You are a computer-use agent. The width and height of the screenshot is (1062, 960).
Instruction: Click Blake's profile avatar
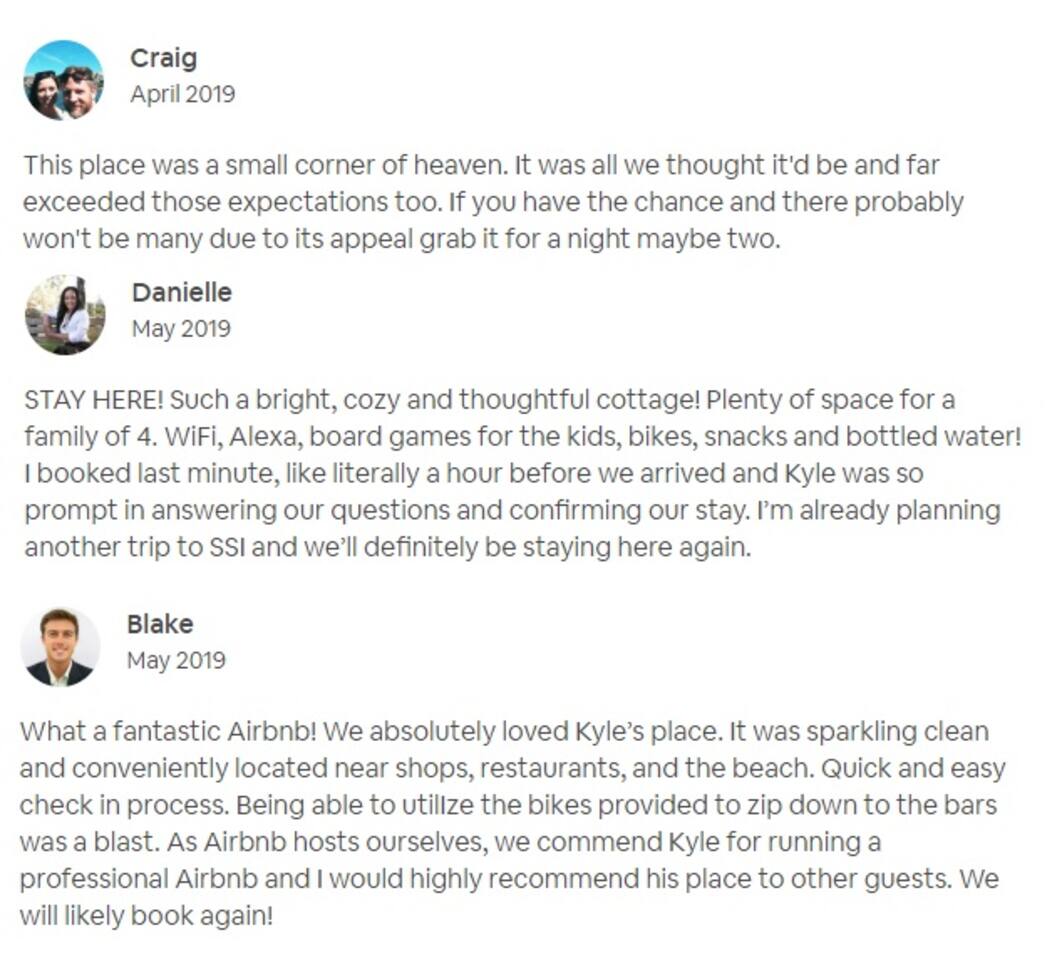point(61,647)
